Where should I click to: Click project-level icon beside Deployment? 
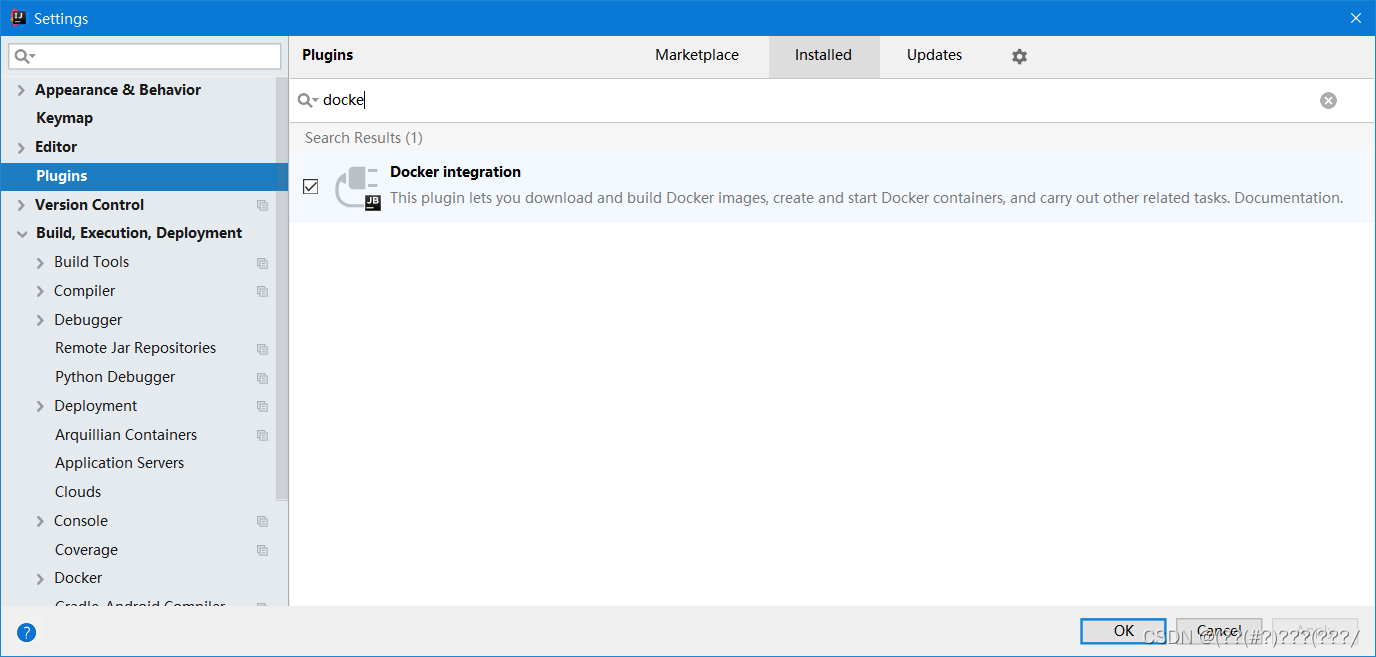262,406
